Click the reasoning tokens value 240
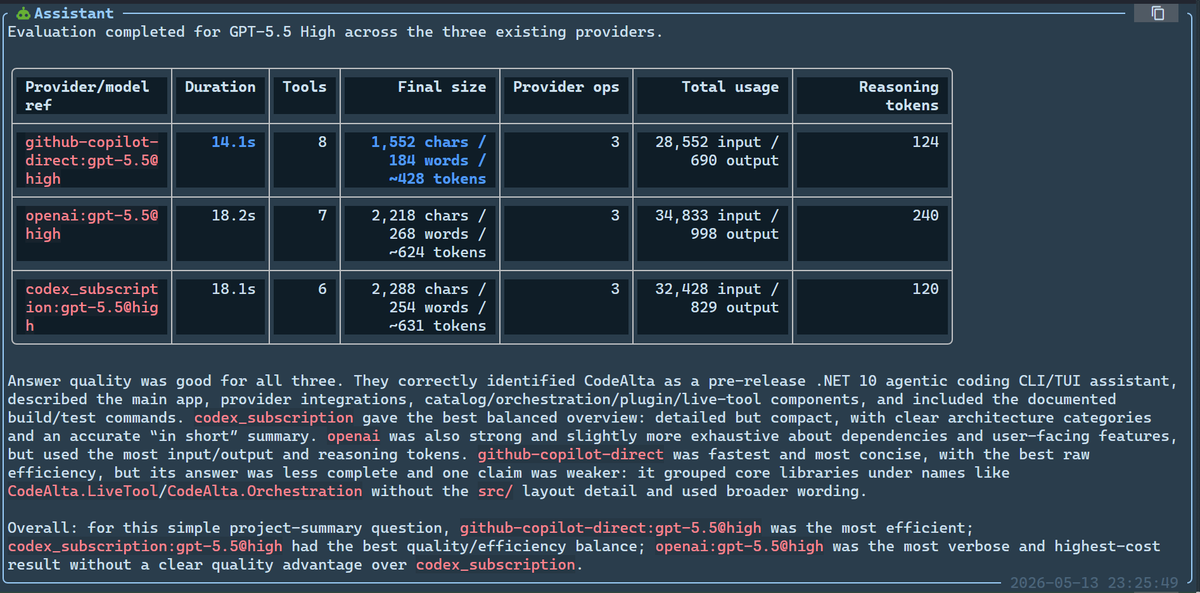This screenshot has height=593, width=1200. (x=925, y=215)
